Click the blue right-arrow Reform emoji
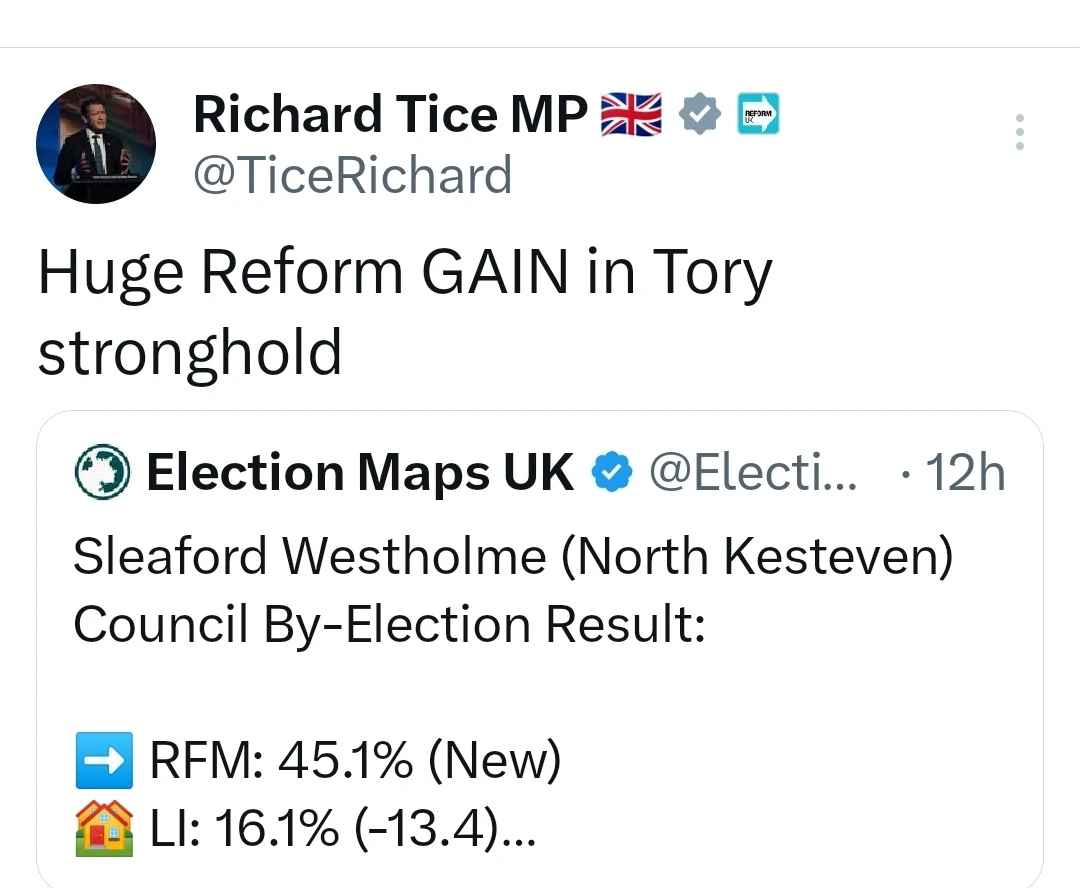This screenshot has height=888, width=1080. click(103, 763)
